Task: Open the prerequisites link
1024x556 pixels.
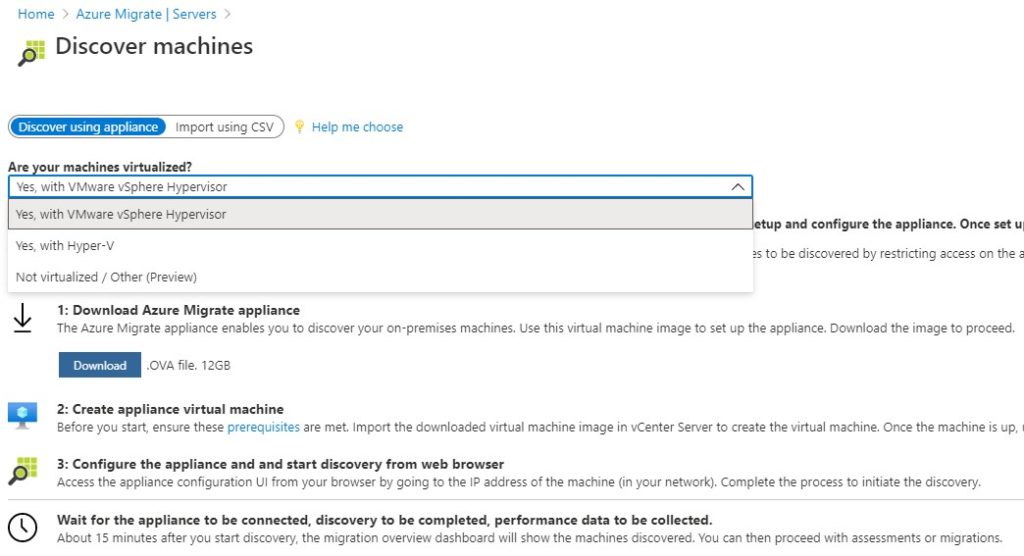Action: (263, 427)
